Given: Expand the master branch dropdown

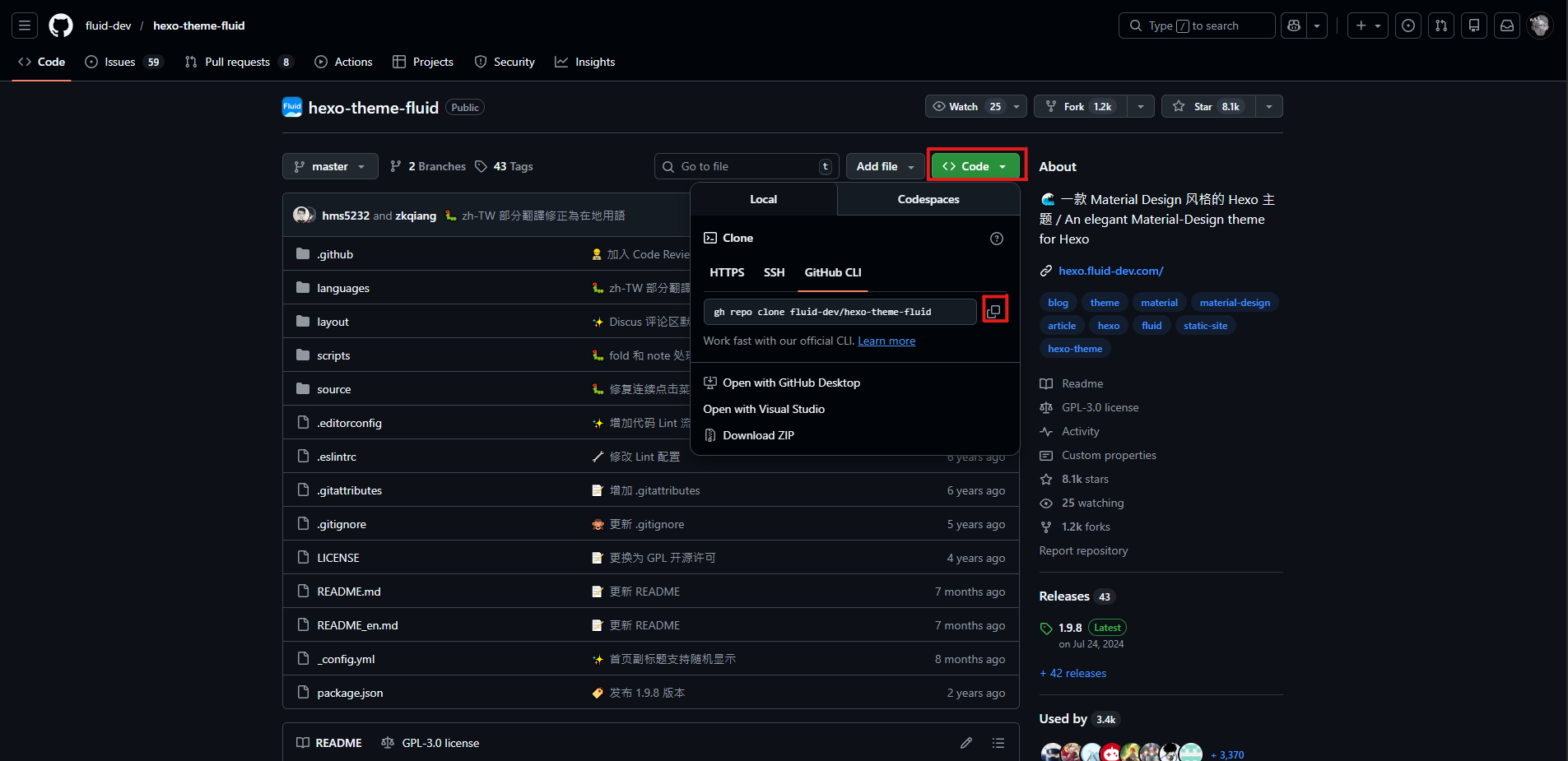Looking at the screenshot, I should (x=330, y=166).
